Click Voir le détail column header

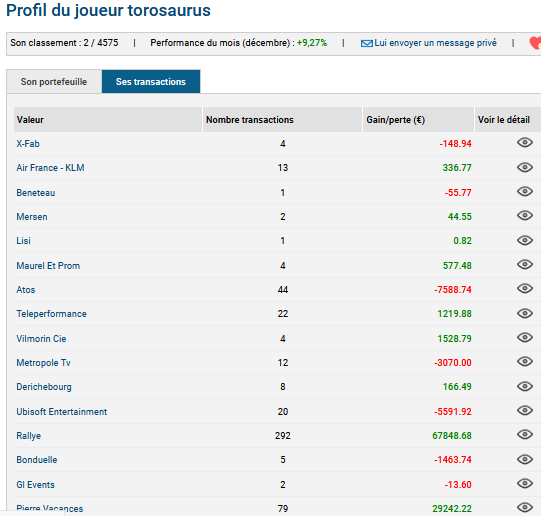(x=508, y=120)
